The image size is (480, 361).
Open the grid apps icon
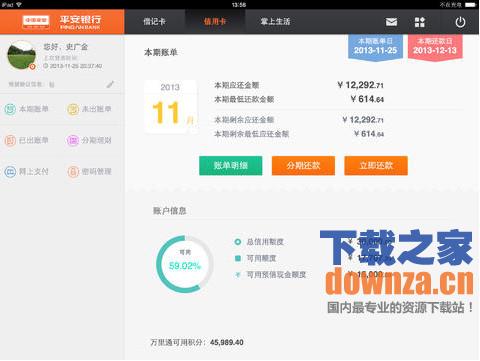[x=420, y=22]
